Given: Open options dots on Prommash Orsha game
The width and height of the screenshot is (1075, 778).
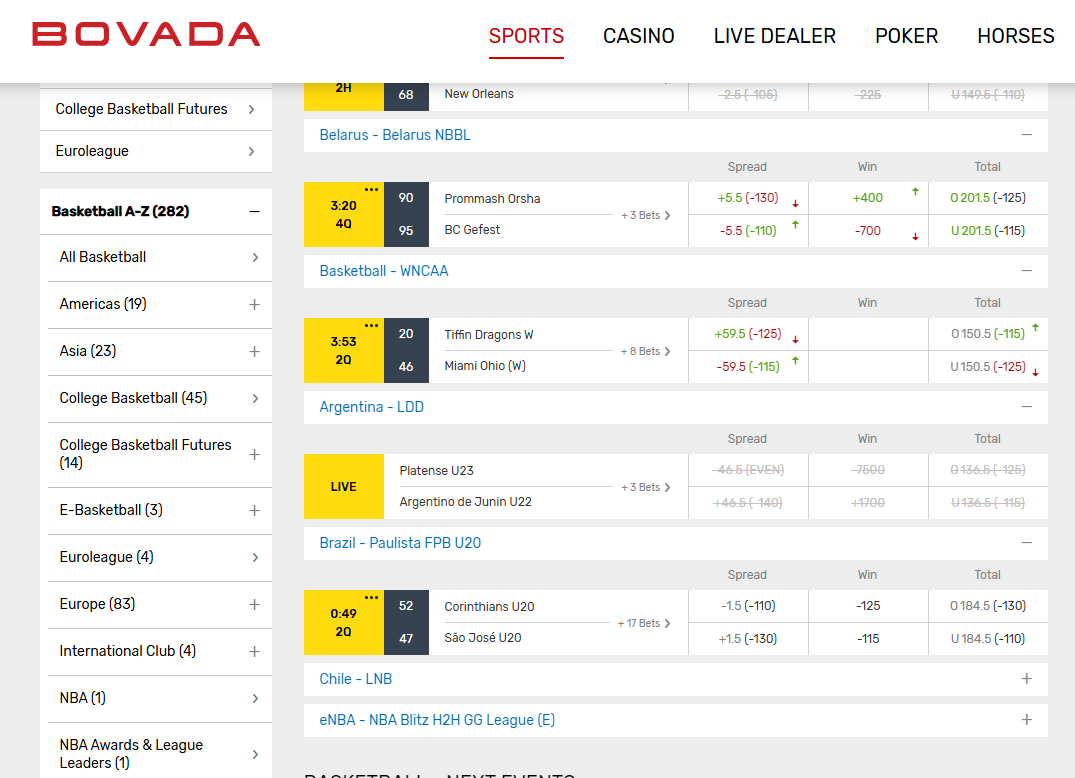Looking at the screenshot, I should pyautogui.click(x=372, y=189).
